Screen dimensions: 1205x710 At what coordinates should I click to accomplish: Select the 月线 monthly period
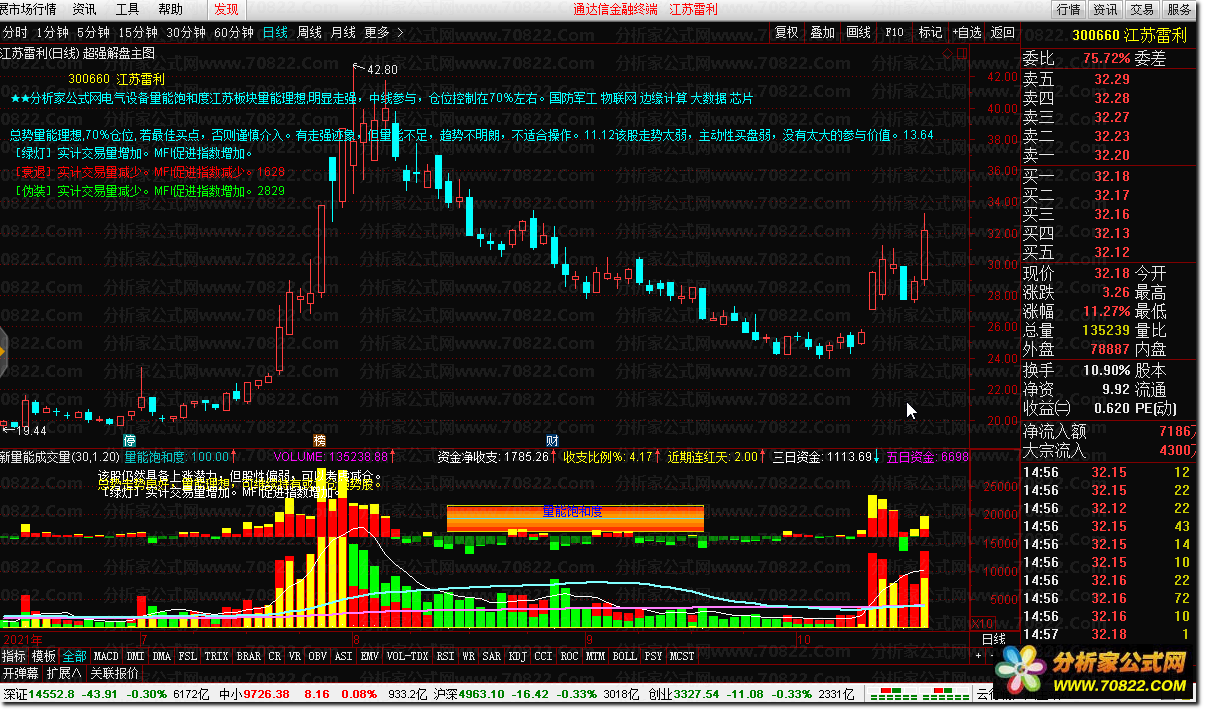343,32
